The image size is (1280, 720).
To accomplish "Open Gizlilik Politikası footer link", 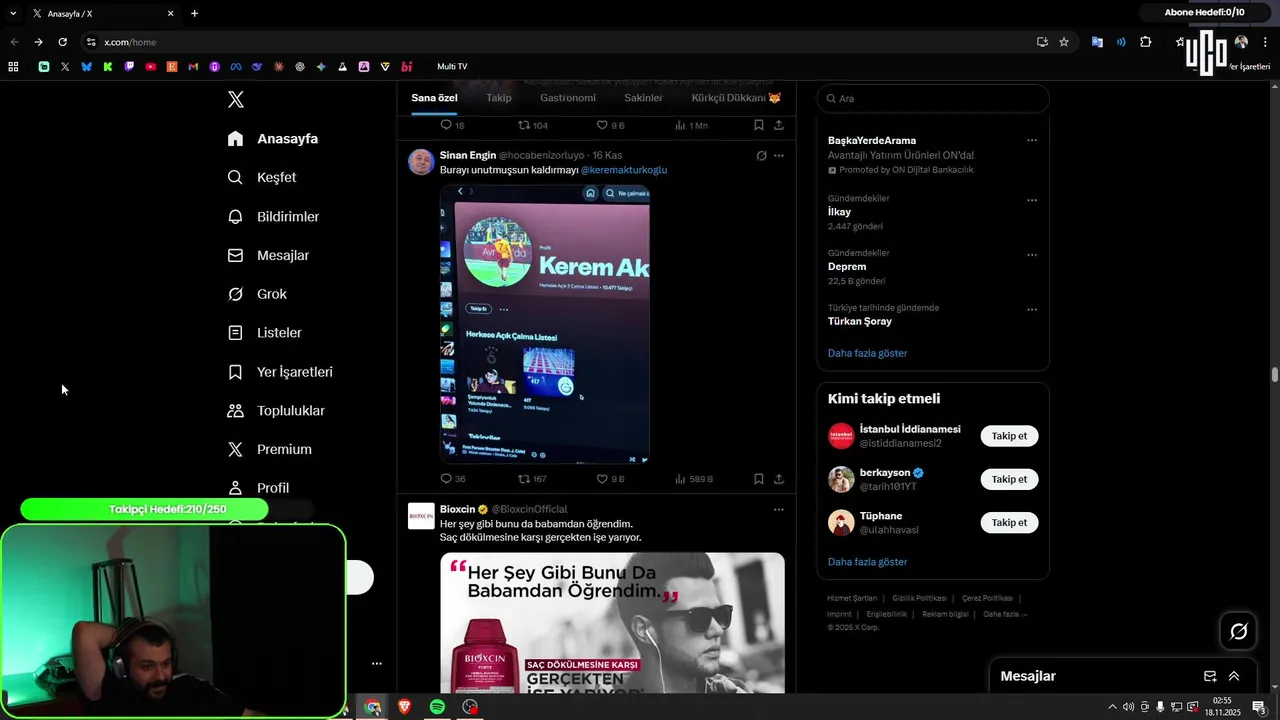I will [919, 598].
